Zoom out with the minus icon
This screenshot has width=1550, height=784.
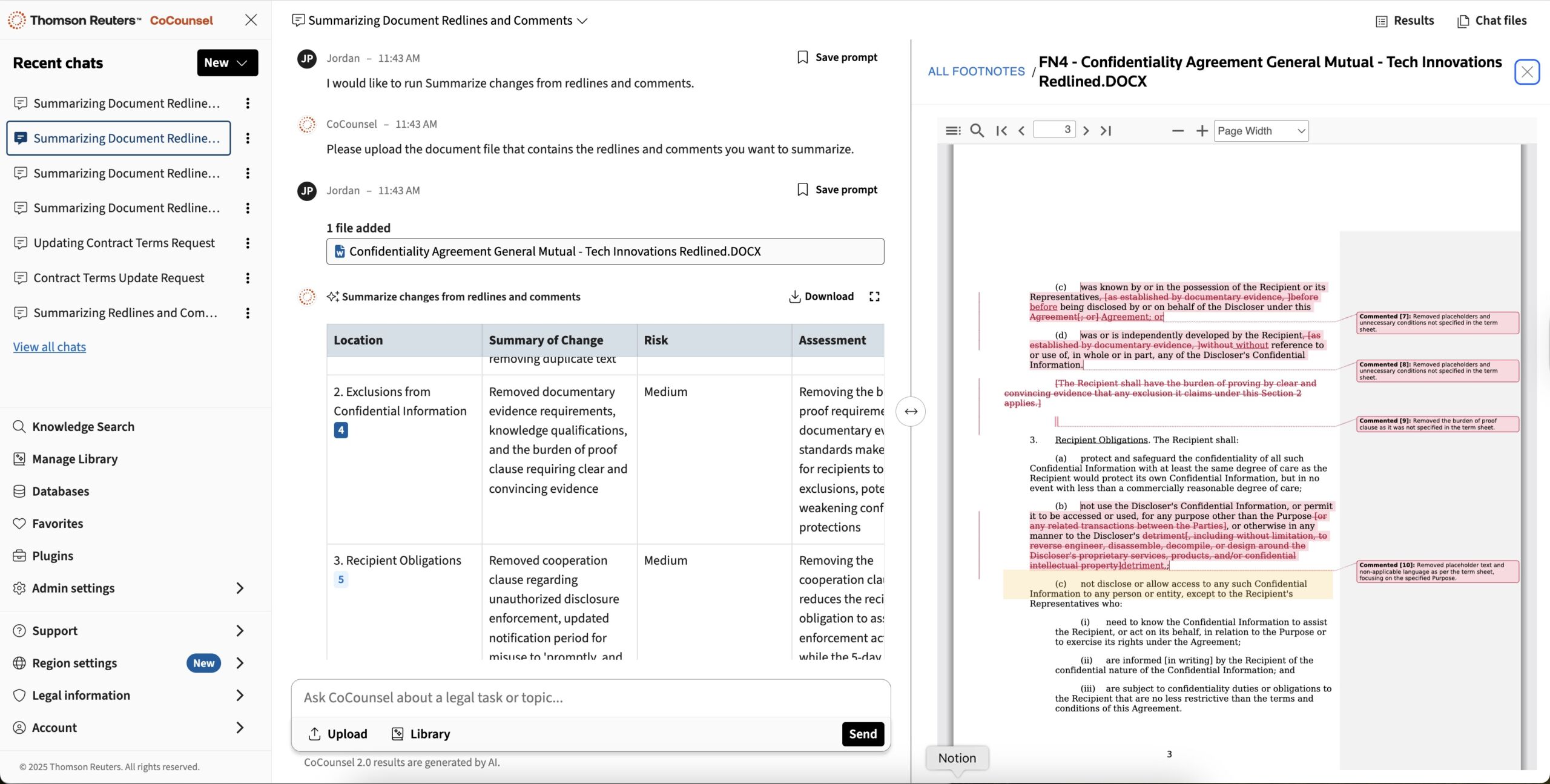[x=1178, y=131]
